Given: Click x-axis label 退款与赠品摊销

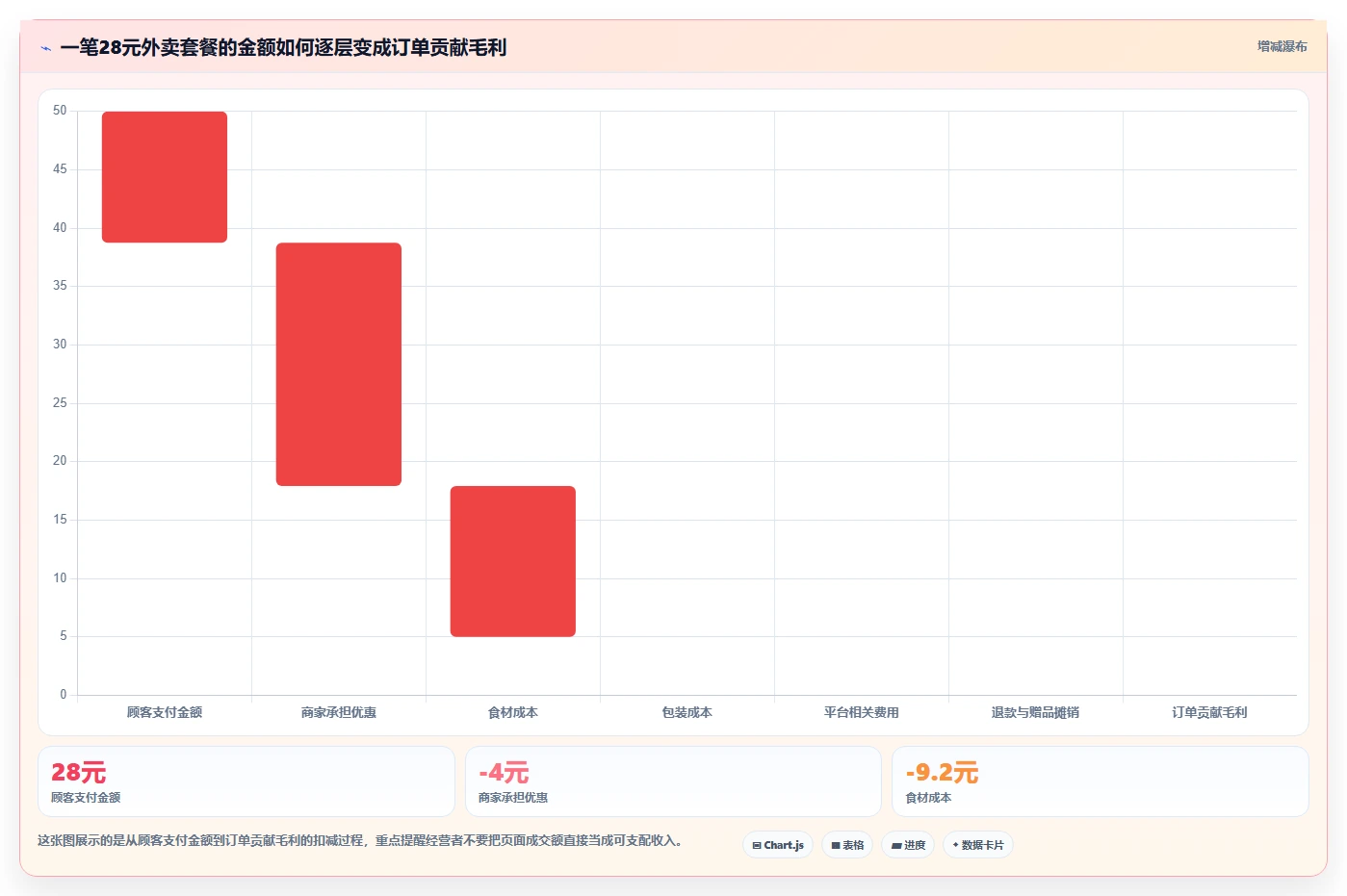Looking at the screenshot, I should (x=1036, y=712).
